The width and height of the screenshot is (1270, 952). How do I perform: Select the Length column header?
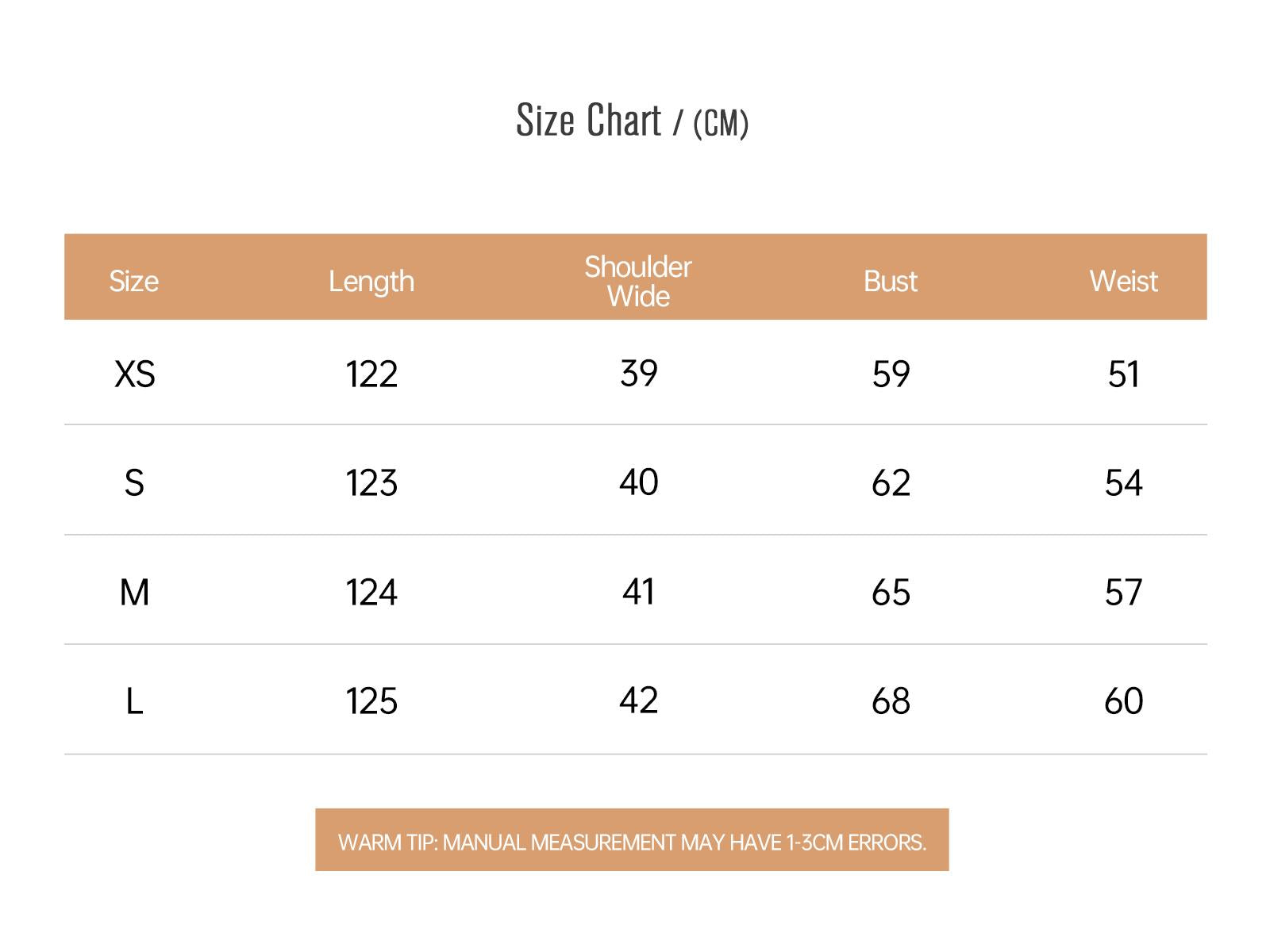coord(371,282)
